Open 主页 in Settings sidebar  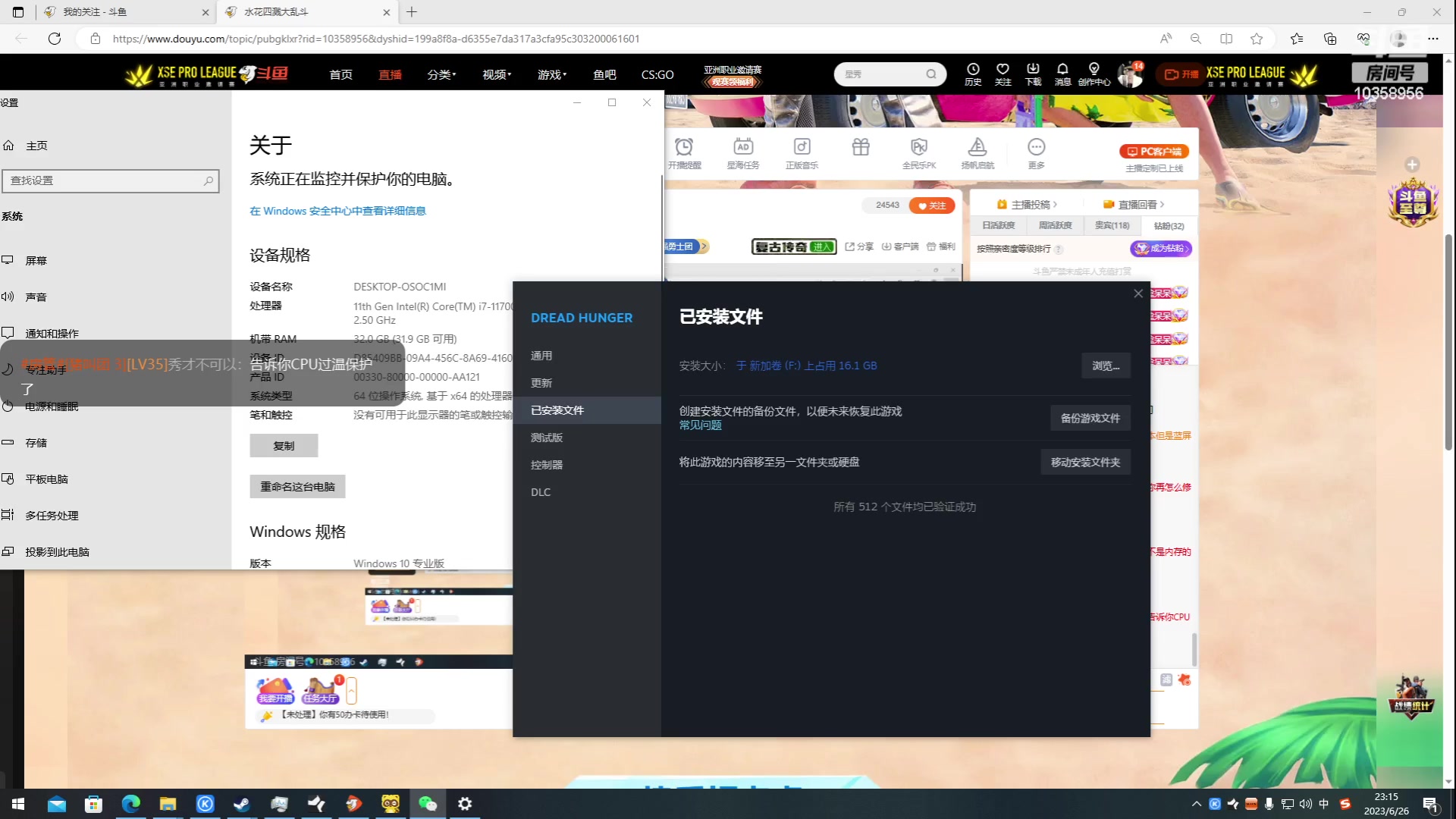click(x=114, y=146)
